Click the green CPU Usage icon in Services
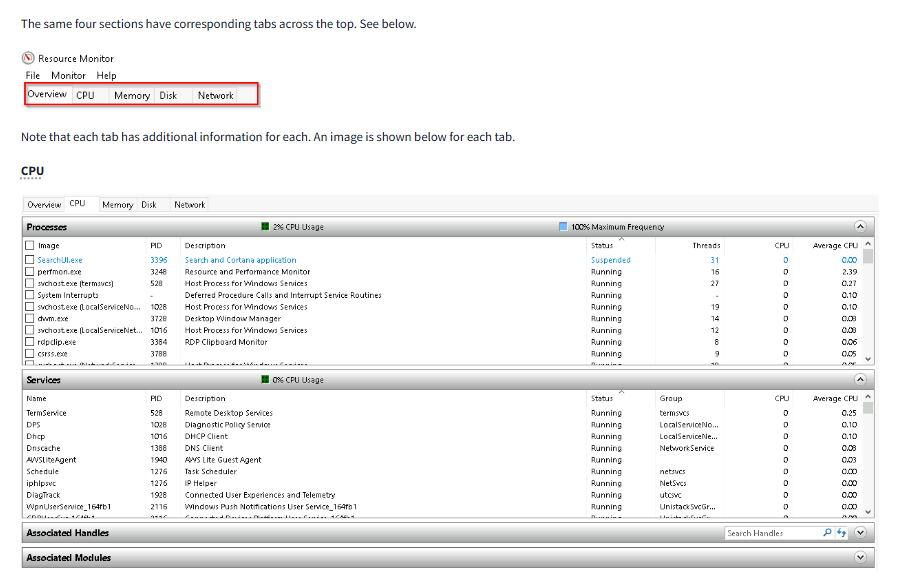The height and width of the screenshot is (584, 906). (x=265, y=380)
